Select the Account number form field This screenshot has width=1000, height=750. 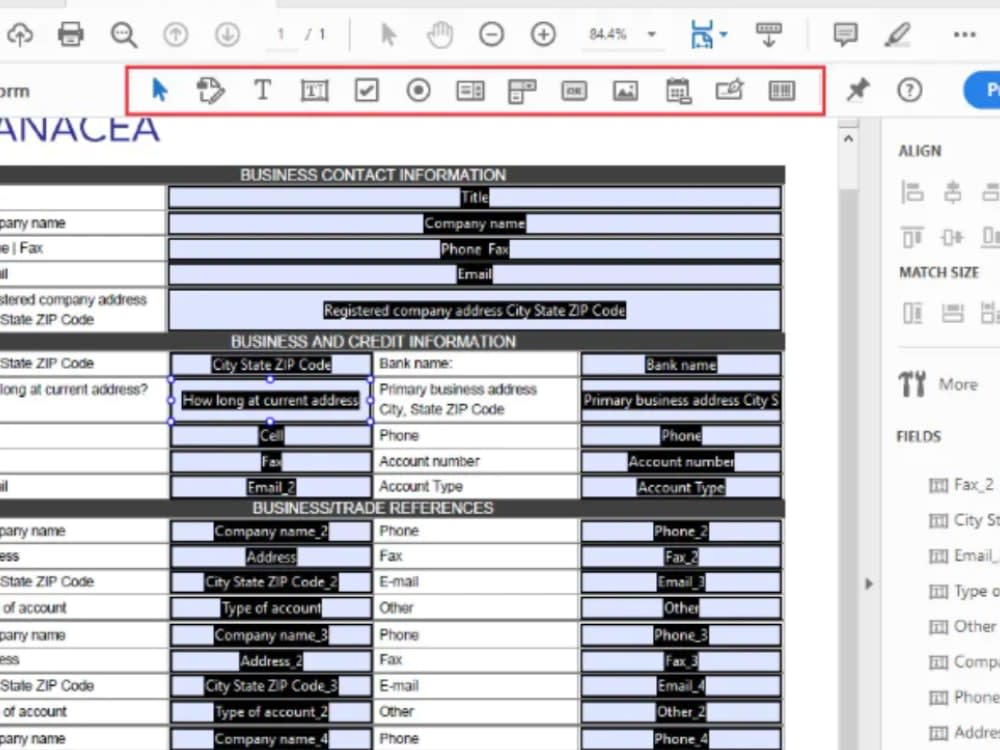[681, 462]
